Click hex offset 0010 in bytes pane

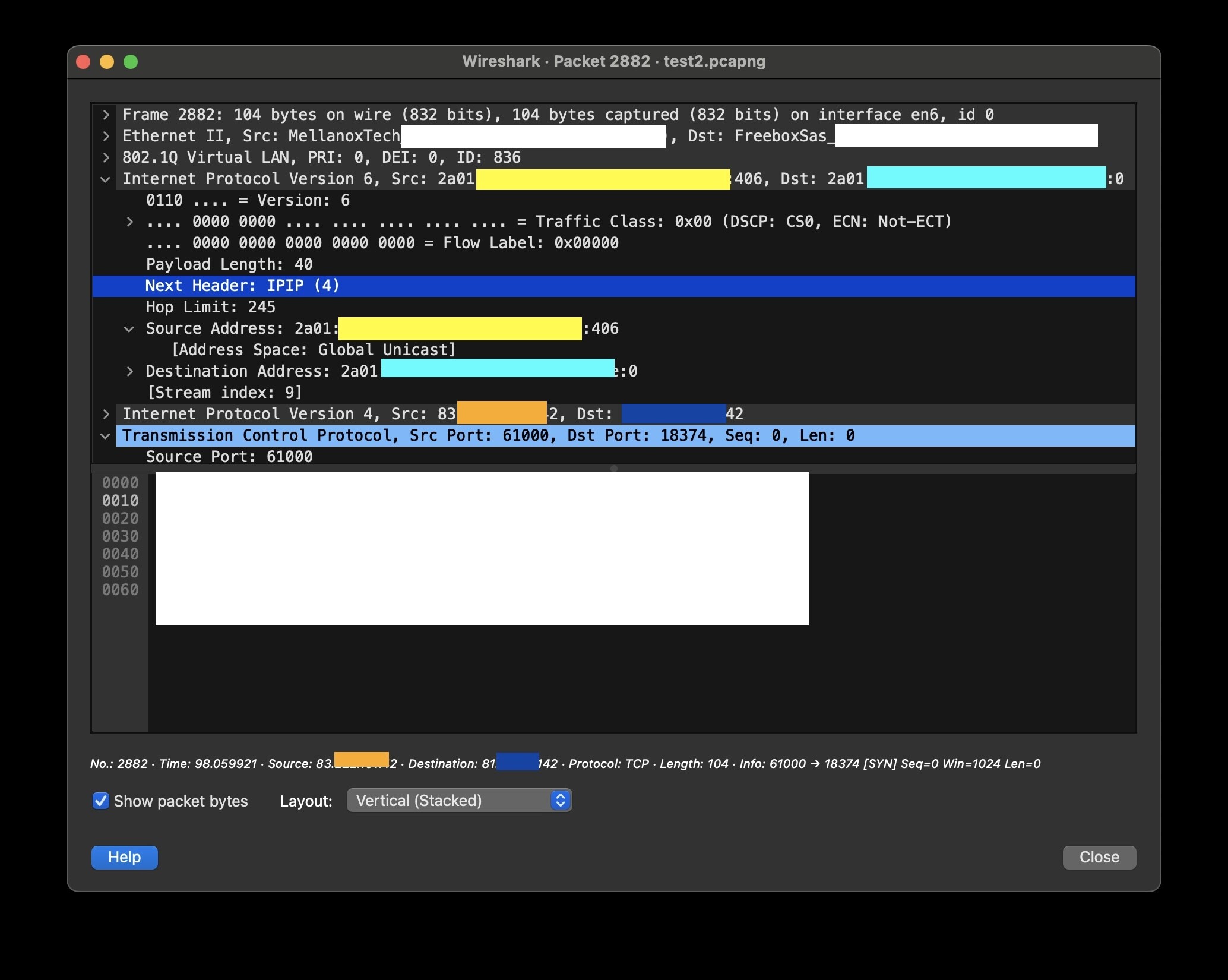pyautogui.click(x=120, y=501)
